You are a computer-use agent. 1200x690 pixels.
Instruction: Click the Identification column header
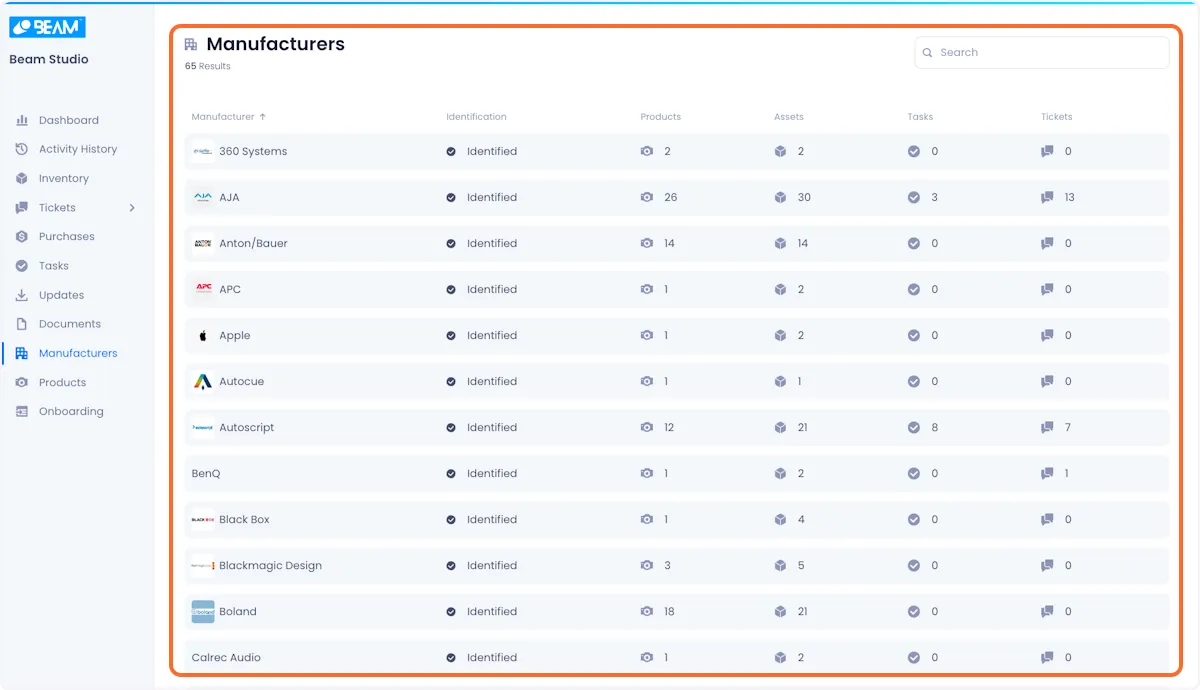[476, 117]
